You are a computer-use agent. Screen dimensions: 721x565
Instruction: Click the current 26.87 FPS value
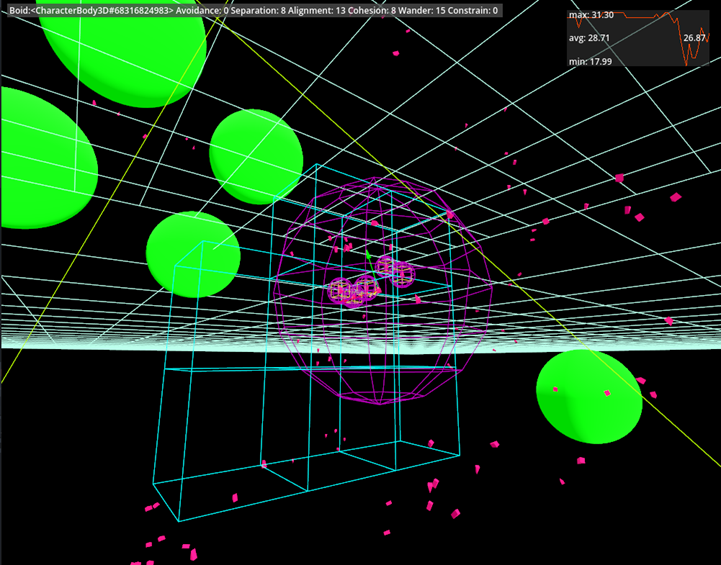[x=694, y=38]
